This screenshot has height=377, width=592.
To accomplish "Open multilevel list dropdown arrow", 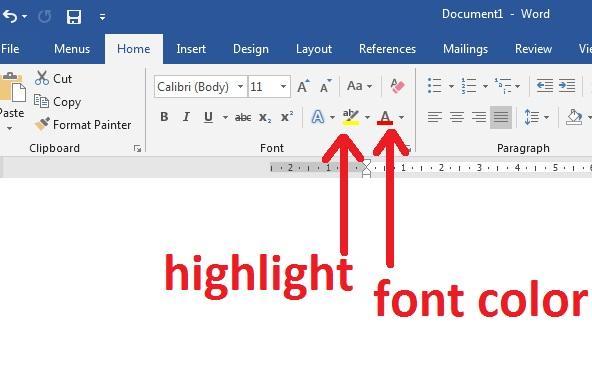I will pos(518,86).
